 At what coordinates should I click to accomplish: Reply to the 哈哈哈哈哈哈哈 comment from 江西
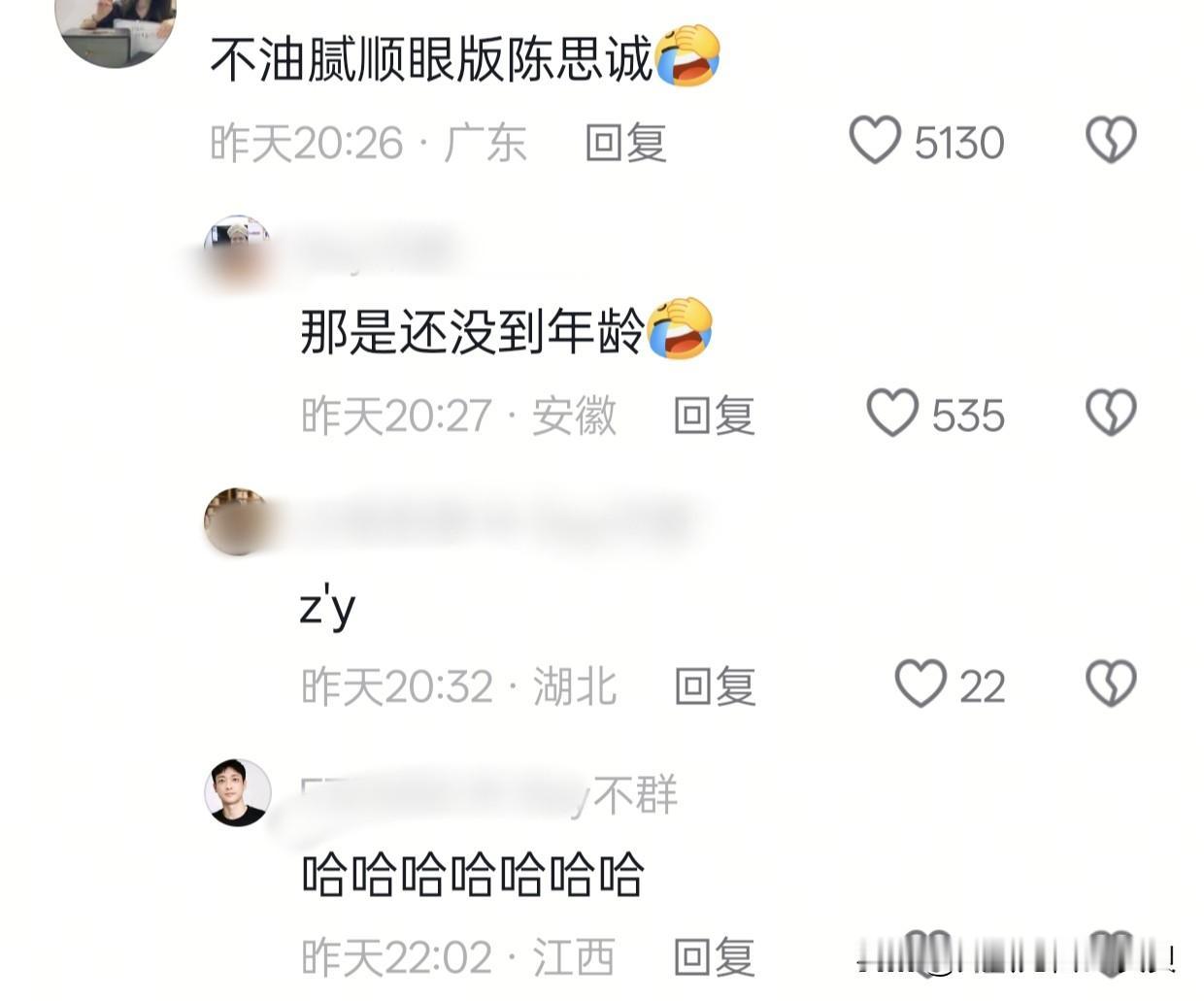click(715, 957)
